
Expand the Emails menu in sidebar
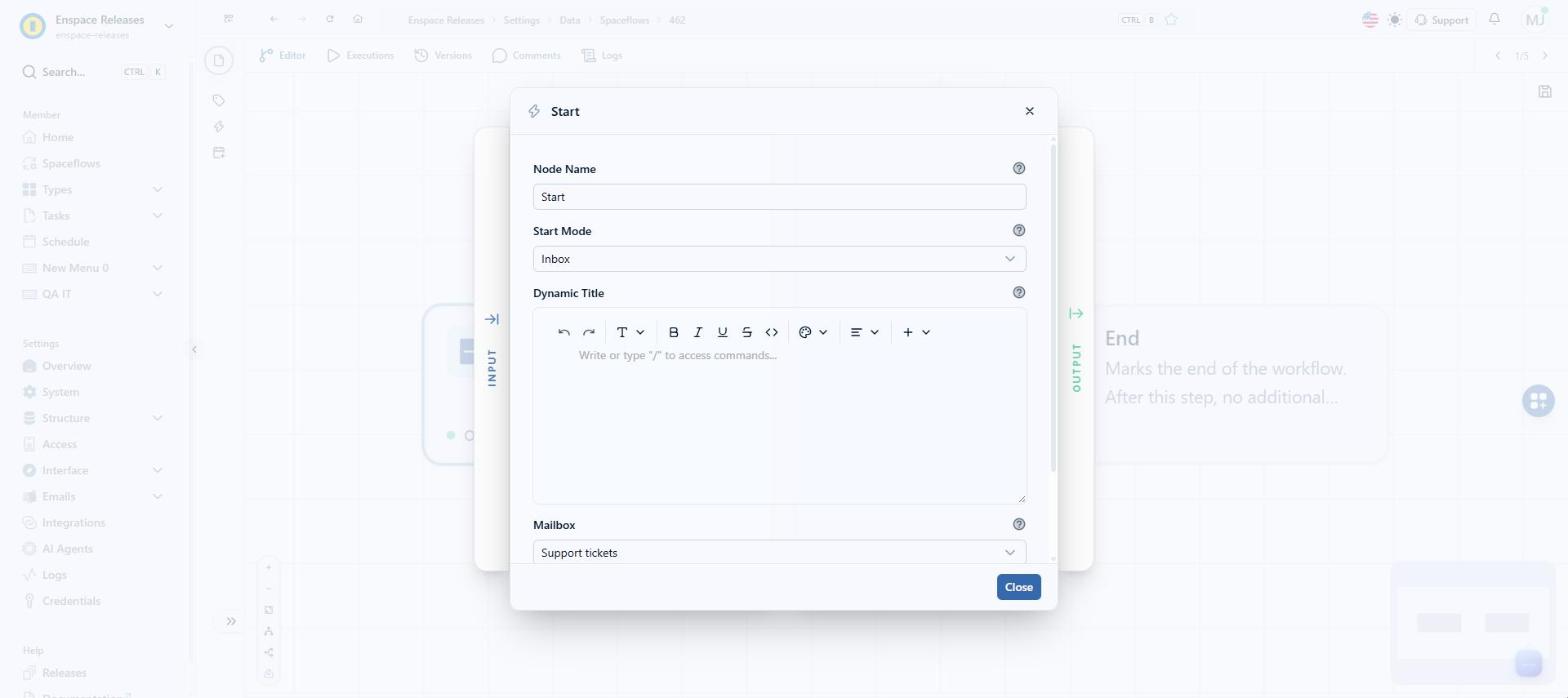[x=93, y=496]
